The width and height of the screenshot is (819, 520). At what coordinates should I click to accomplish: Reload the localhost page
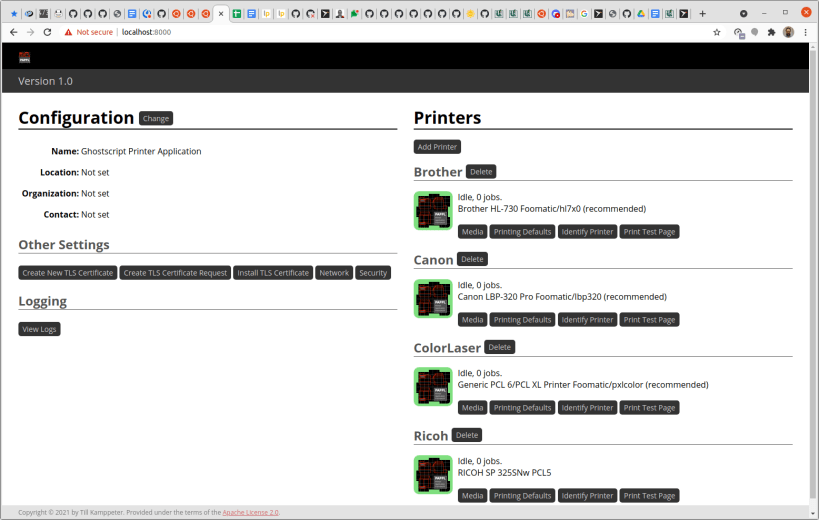pos(48,32)
